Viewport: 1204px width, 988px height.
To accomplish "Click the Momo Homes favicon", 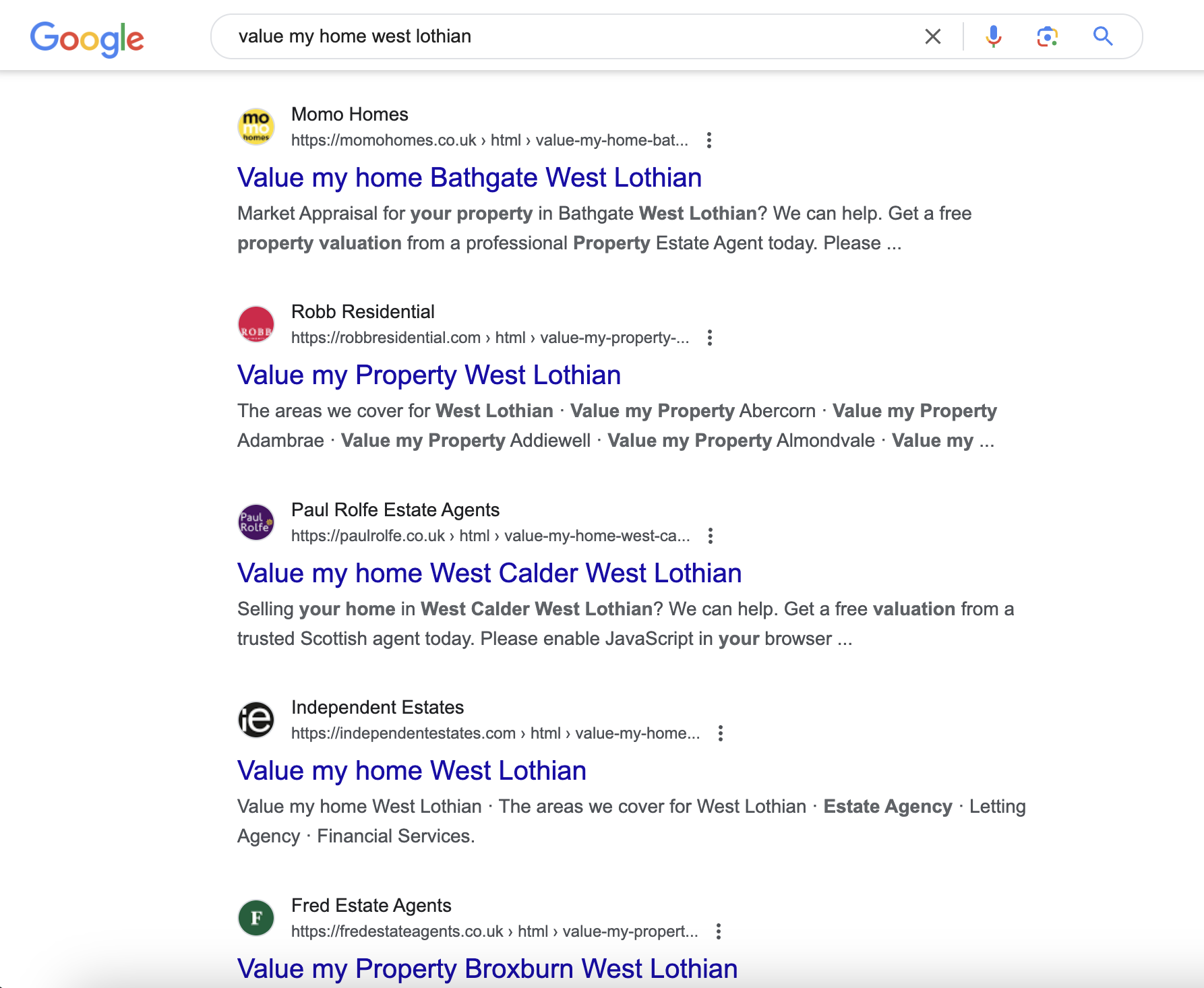I will point(256,127).
